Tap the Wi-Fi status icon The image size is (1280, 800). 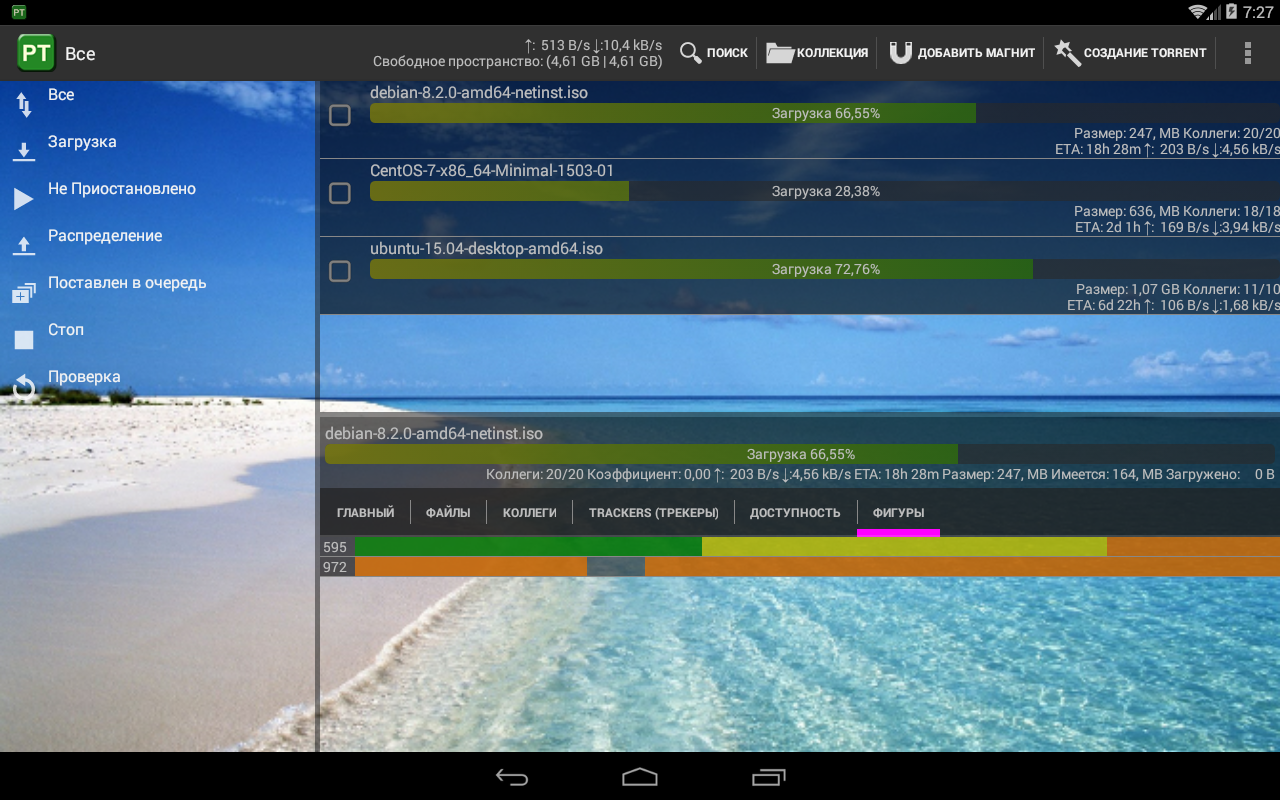tap(1198, 12)
